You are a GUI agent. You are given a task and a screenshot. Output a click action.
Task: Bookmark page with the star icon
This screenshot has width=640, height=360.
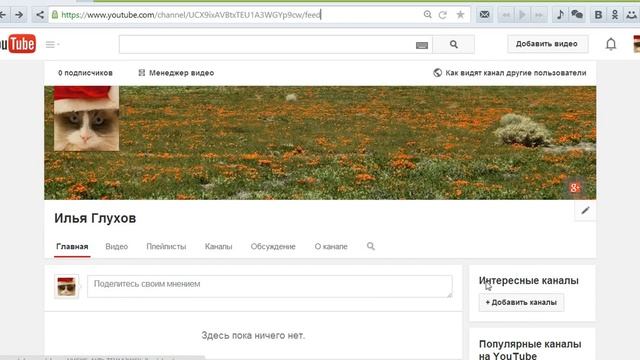click(460, 15)
